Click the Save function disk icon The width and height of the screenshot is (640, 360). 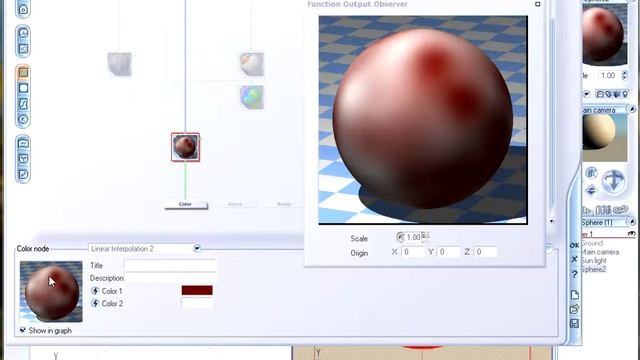pyautogui.click(x=574, y=324)
